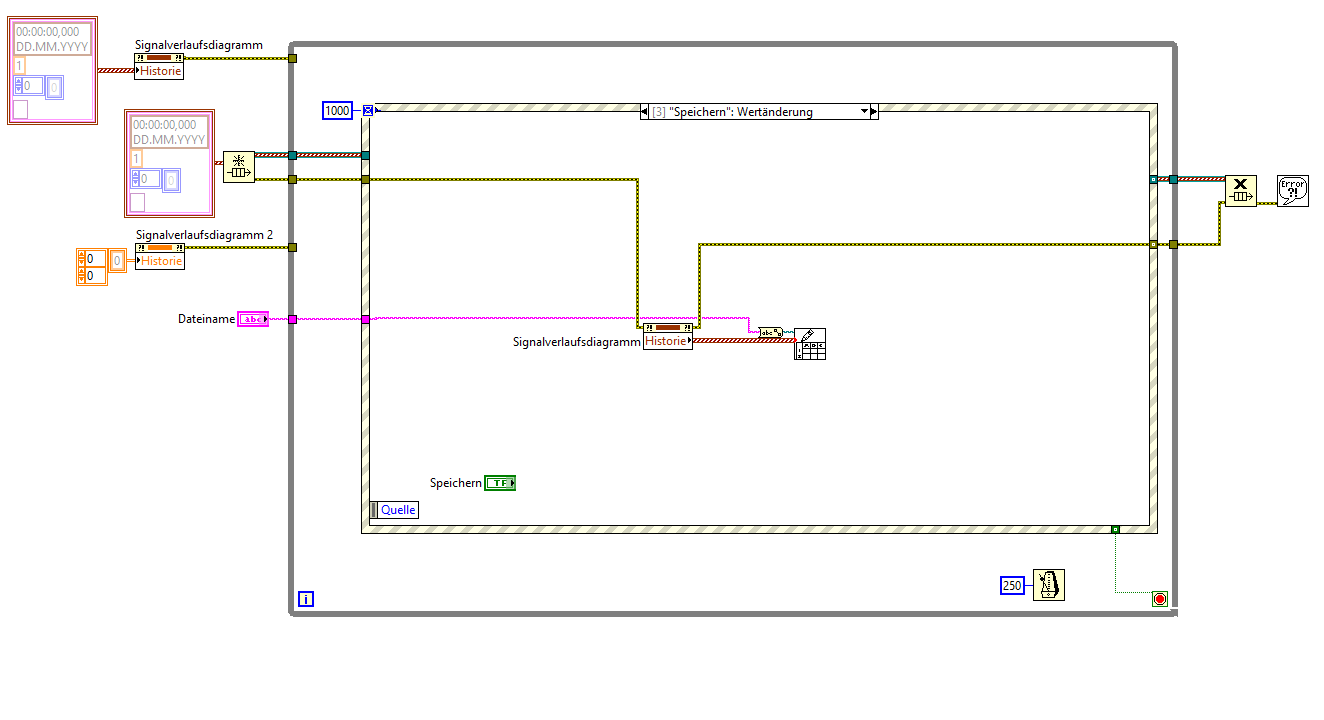Image resolution: width=1324 pixels, height=720 pixels.
Task: Click the Signalverlaufsdiagramm label above the topmost Historie node
Action: tap(199, 45)
